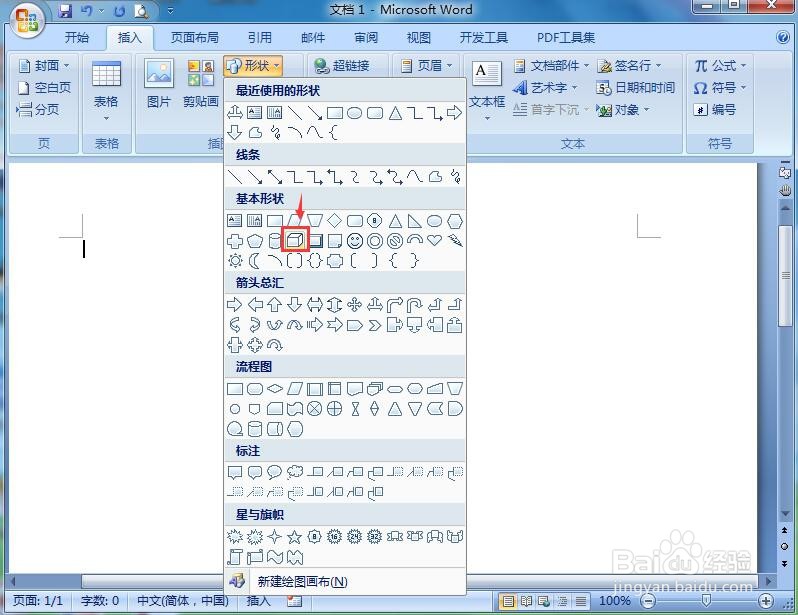Viewport: 798px width, 615px height.
Task: Pick the heart shape
Action: (434, 240)
